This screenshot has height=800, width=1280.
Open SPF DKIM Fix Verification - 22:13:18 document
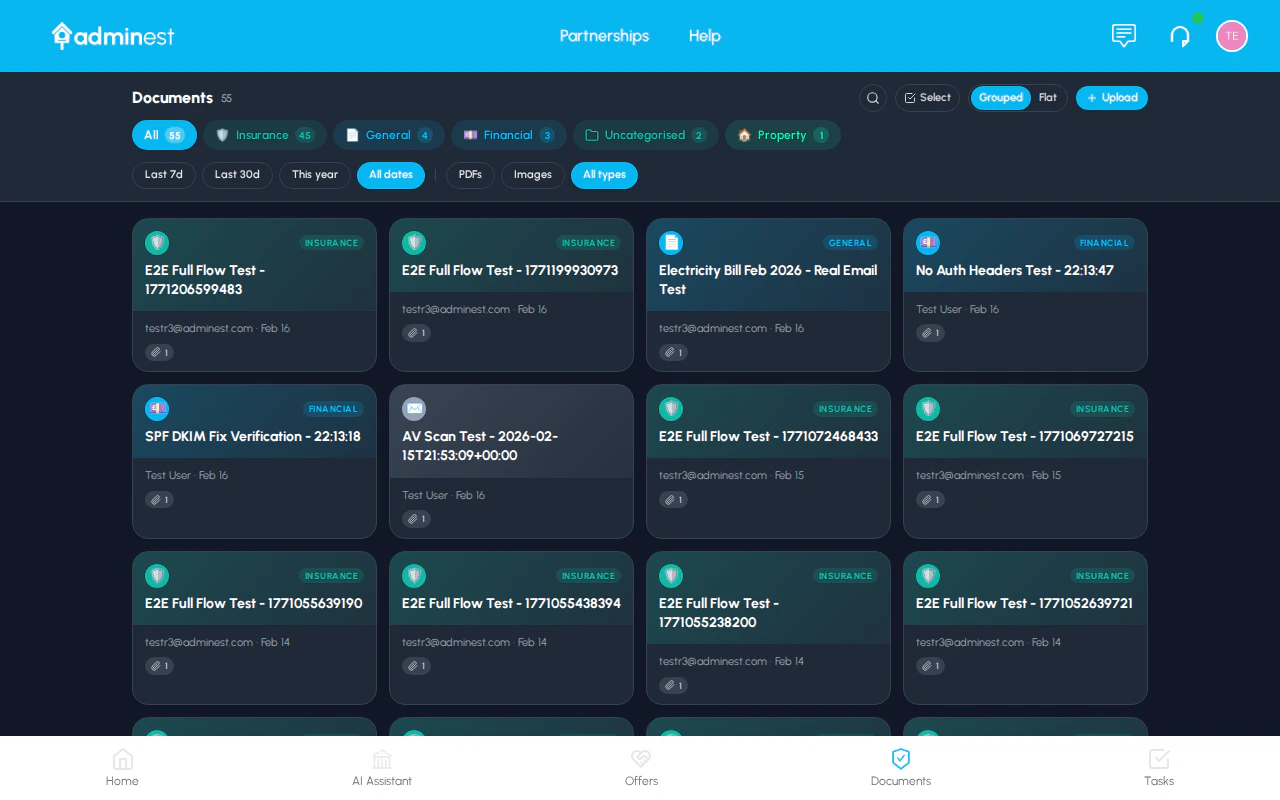[x=253, y=436]
